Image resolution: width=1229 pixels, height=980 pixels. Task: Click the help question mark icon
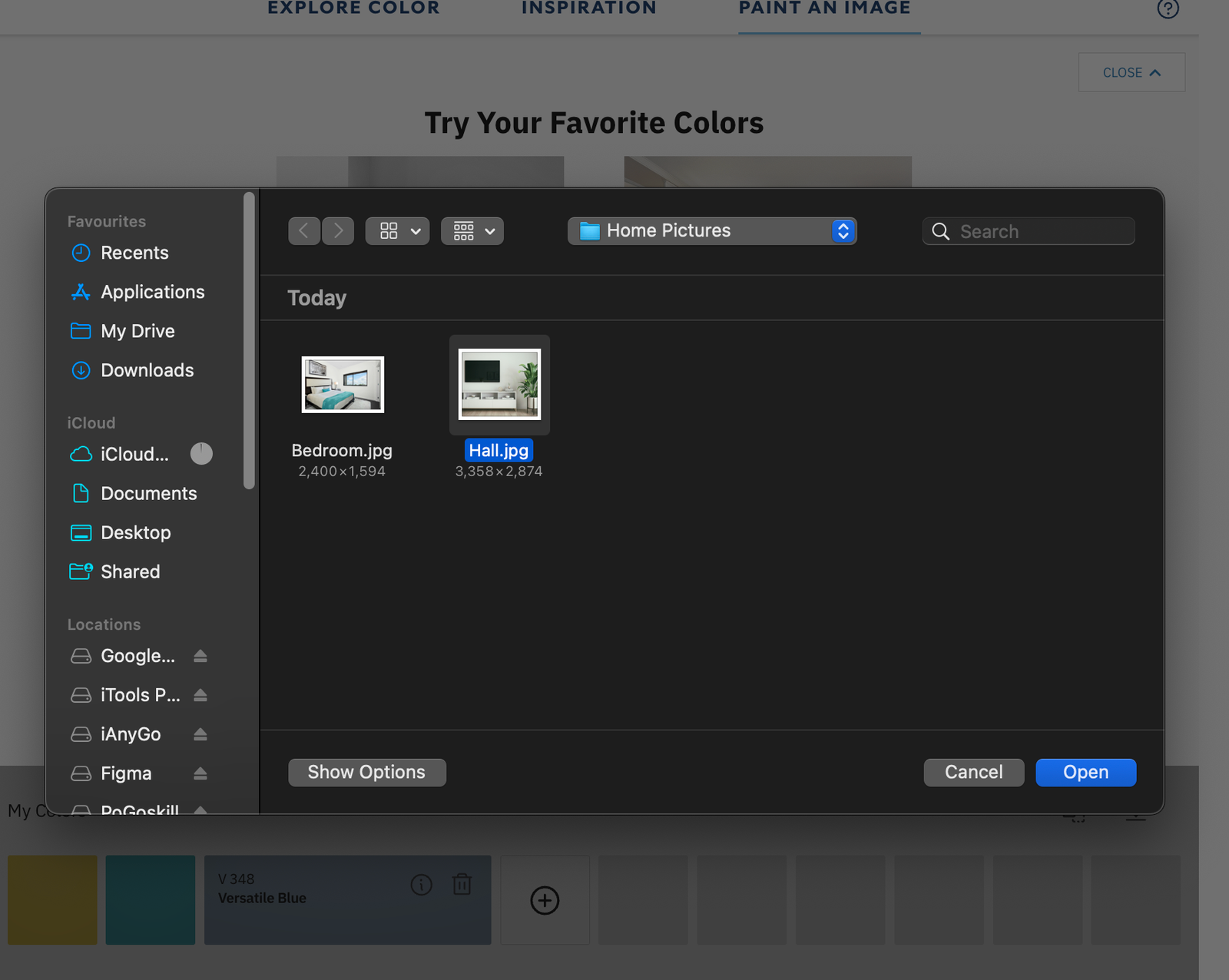coord(1168,8)
